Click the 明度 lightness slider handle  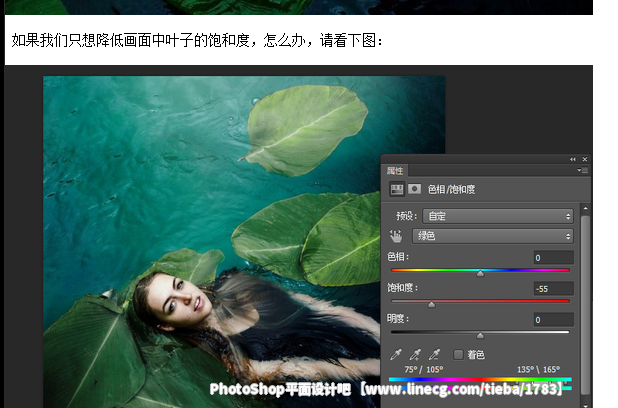tap(480, 335)
